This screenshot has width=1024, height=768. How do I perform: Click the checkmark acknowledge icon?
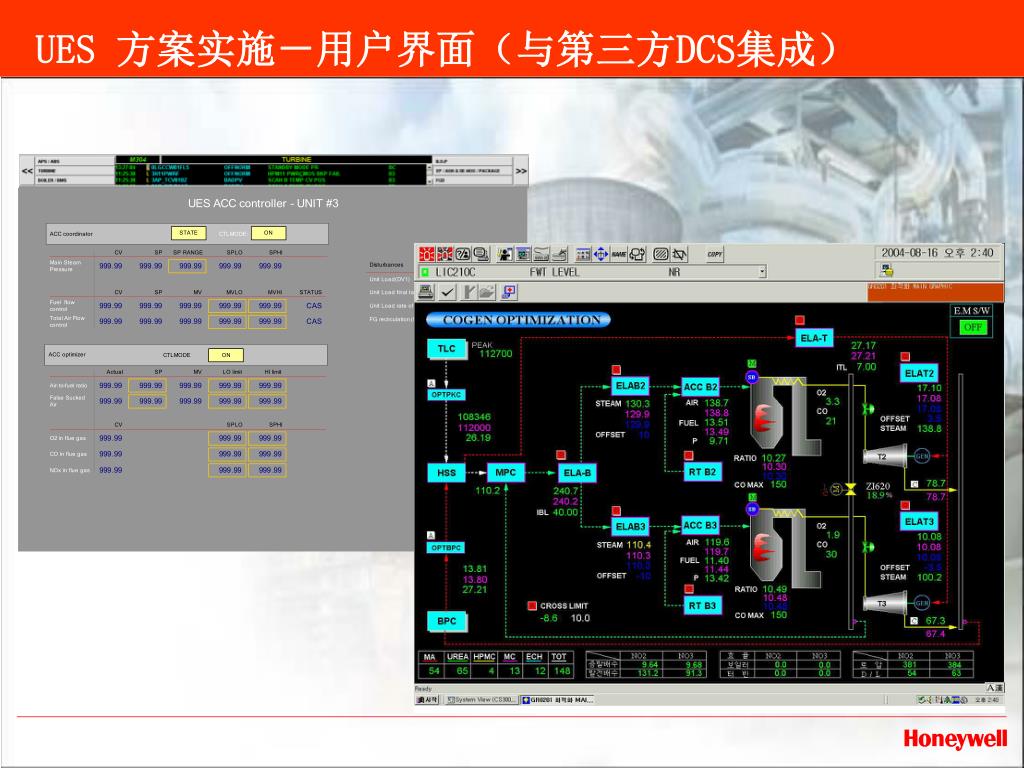pos(447,291)
